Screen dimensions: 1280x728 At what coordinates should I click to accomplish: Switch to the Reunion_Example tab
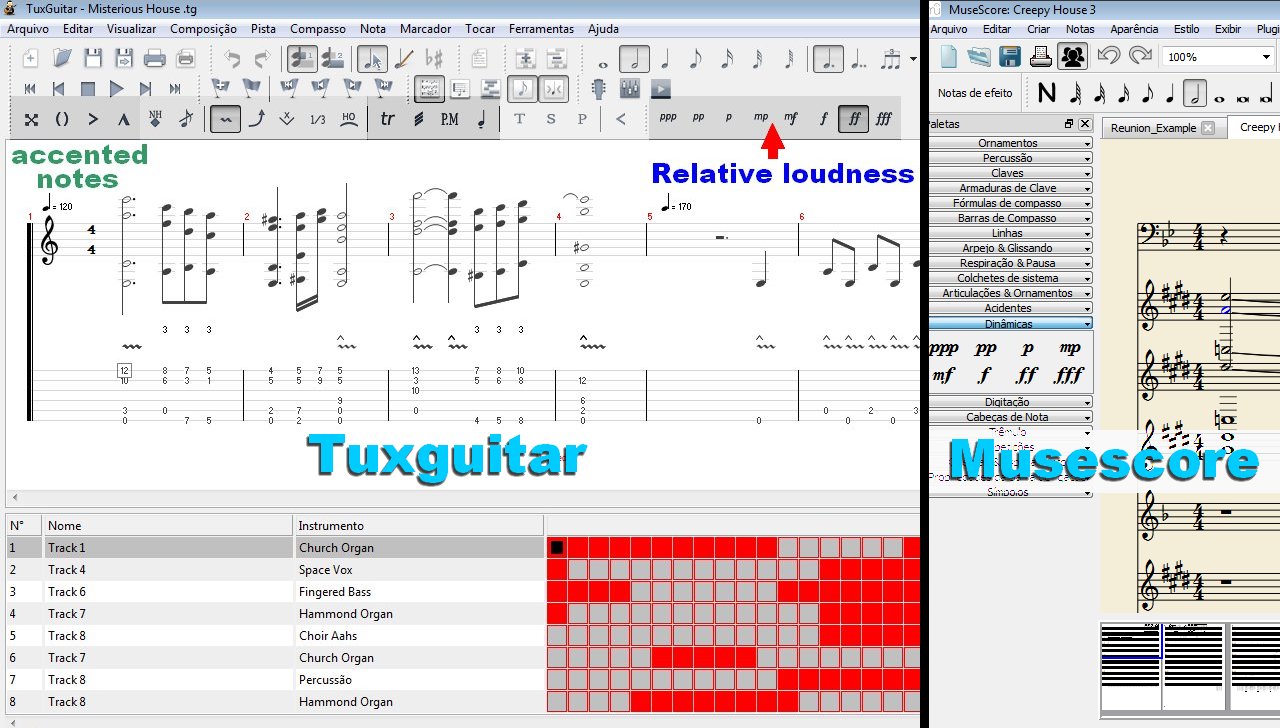coord(1152,128)
